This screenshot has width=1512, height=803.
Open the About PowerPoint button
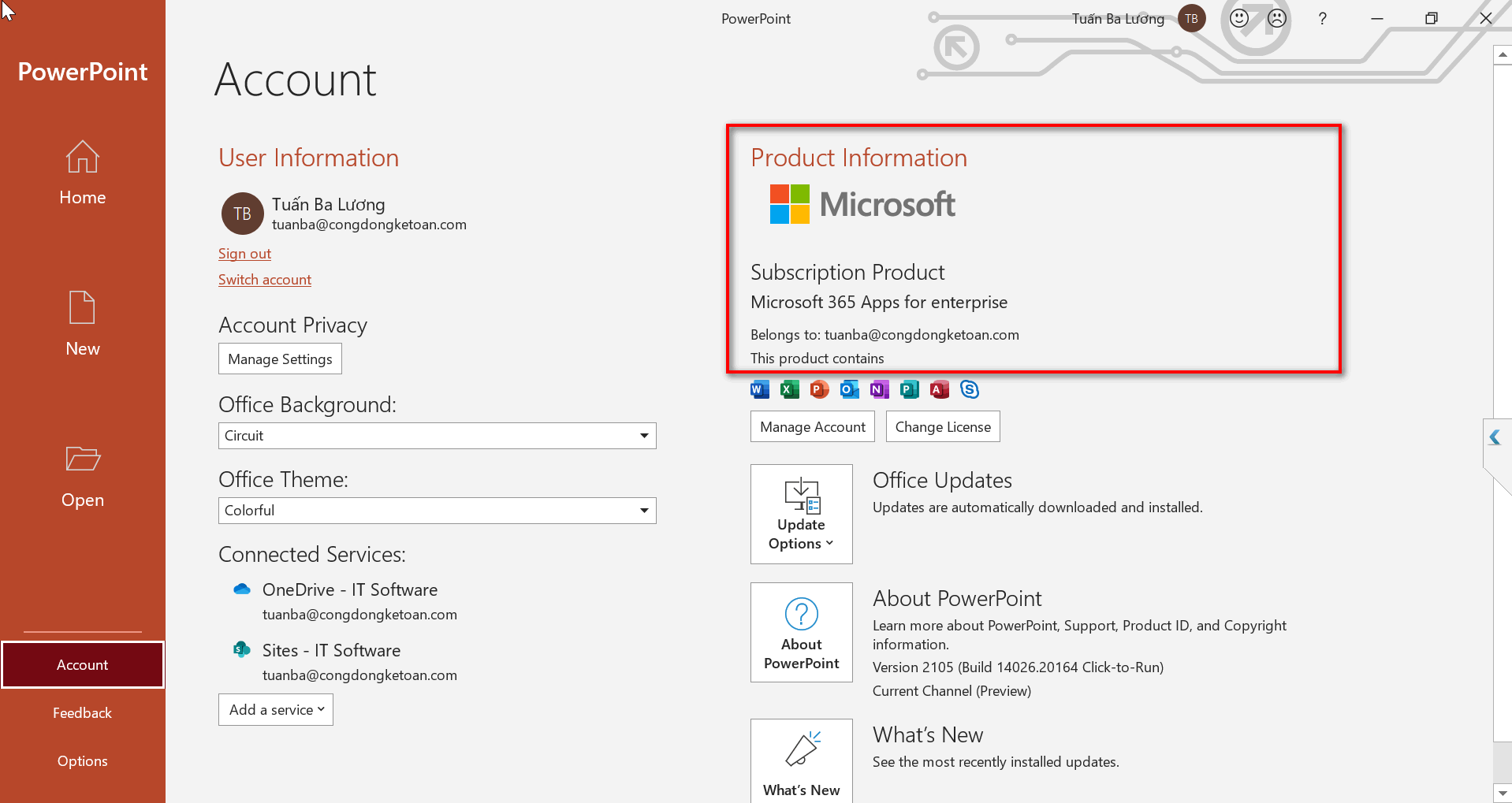click(802, 632)
